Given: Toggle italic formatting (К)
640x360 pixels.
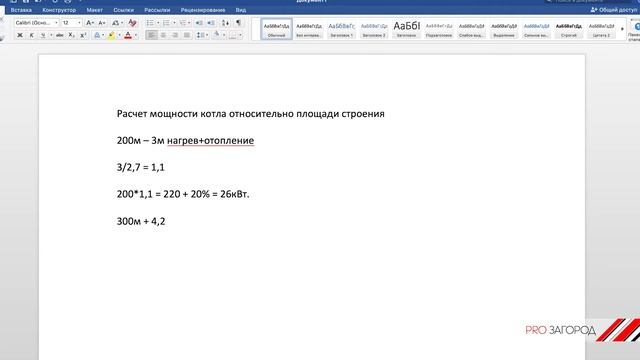Looking at the screenshot, I should [x=31, y=36].
